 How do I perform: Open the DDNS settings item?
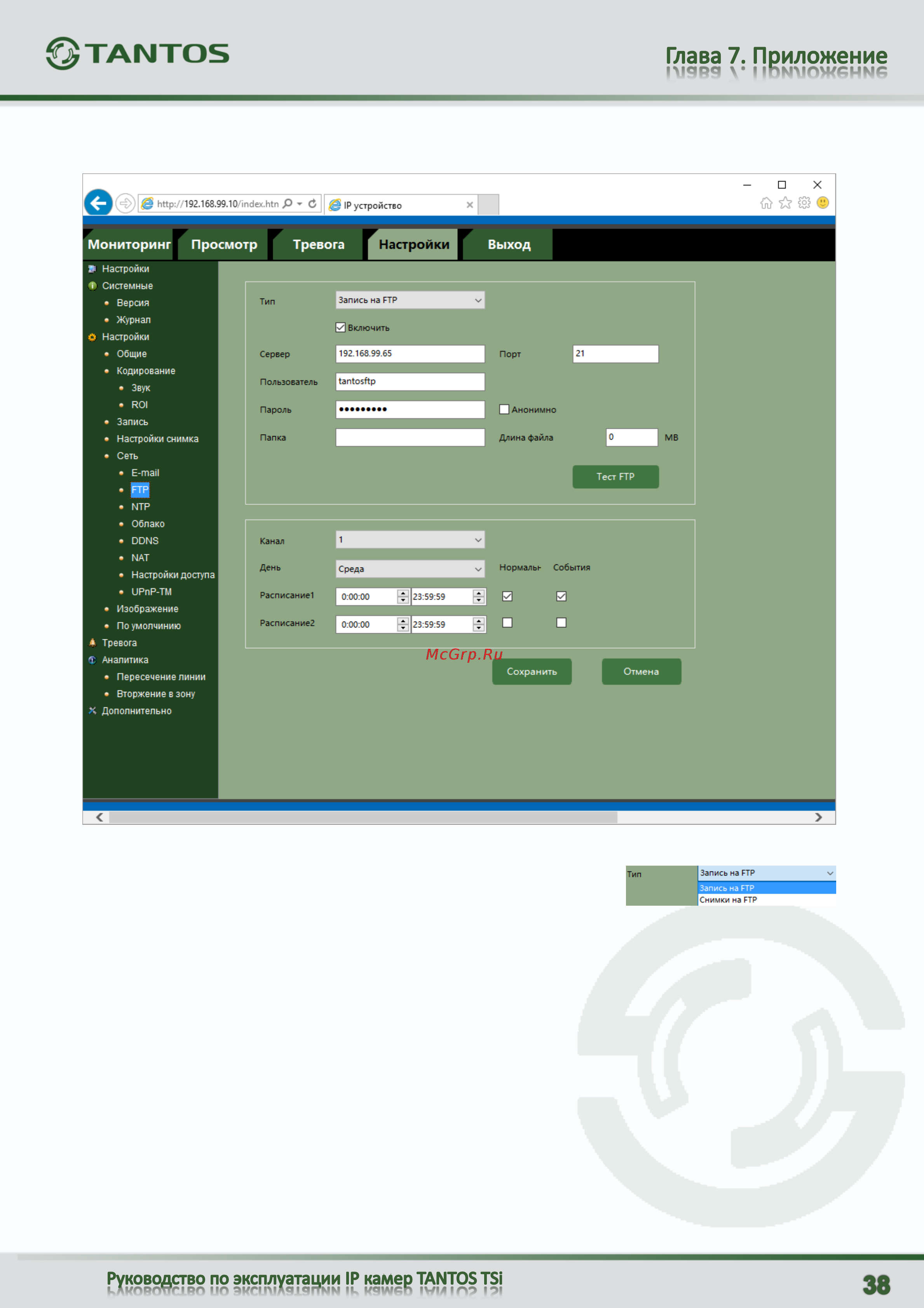(x=145, y=541)
